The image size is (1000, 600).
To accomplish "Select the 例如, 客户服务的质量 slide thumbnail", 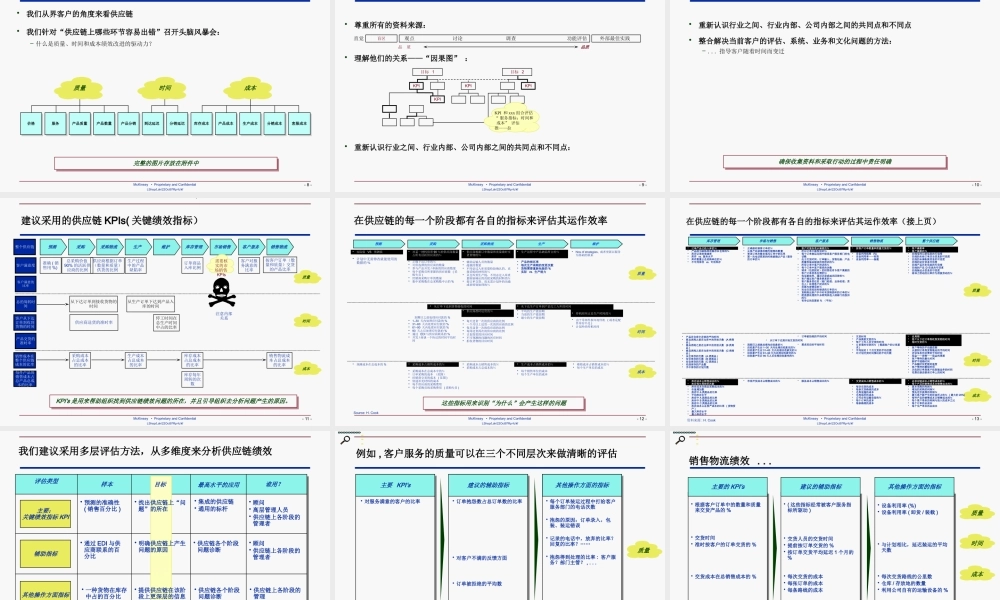I will click(x=499, y=516).
